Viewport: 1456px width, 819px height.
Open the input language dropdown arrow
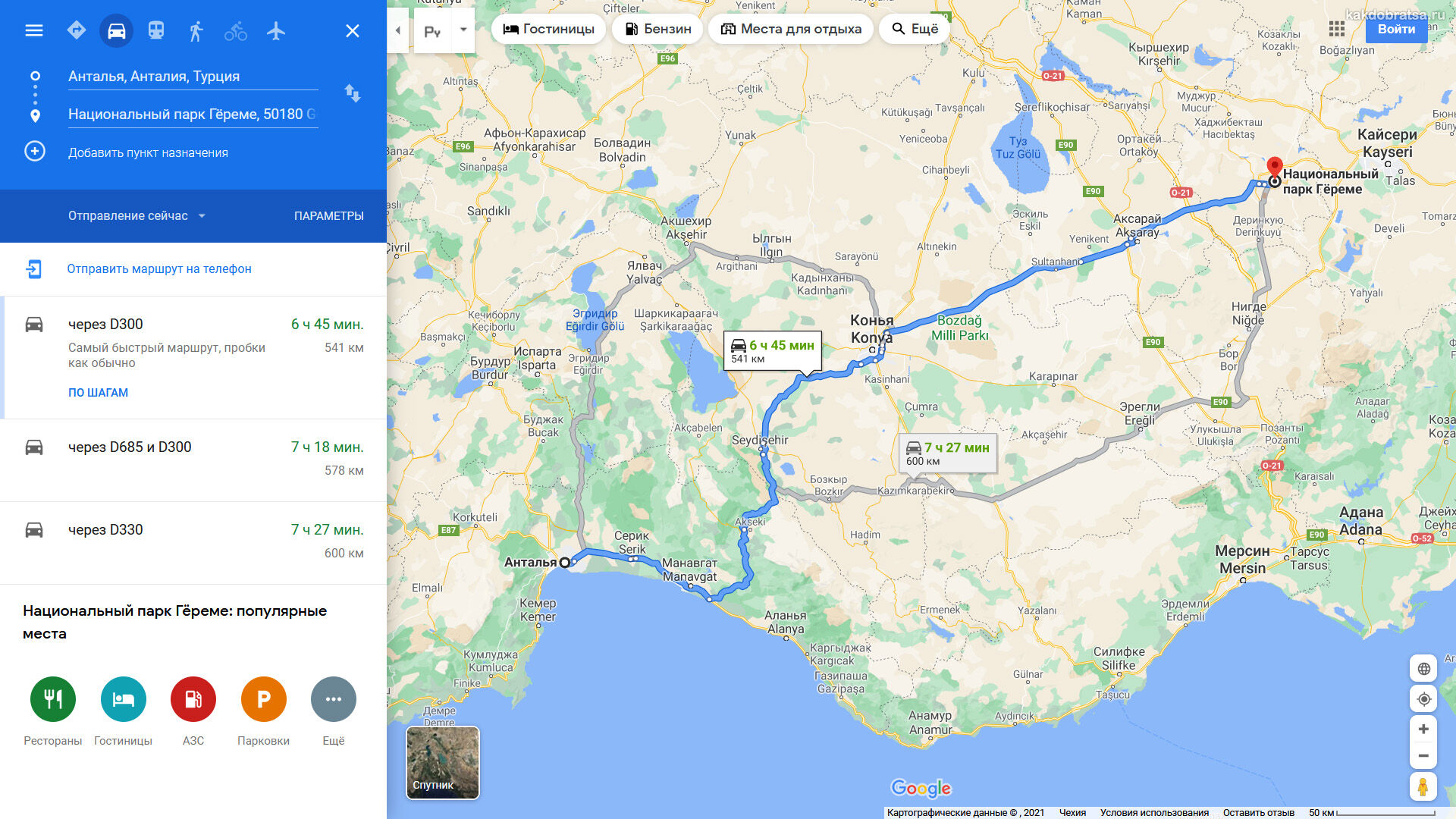(x=463, y=30)
